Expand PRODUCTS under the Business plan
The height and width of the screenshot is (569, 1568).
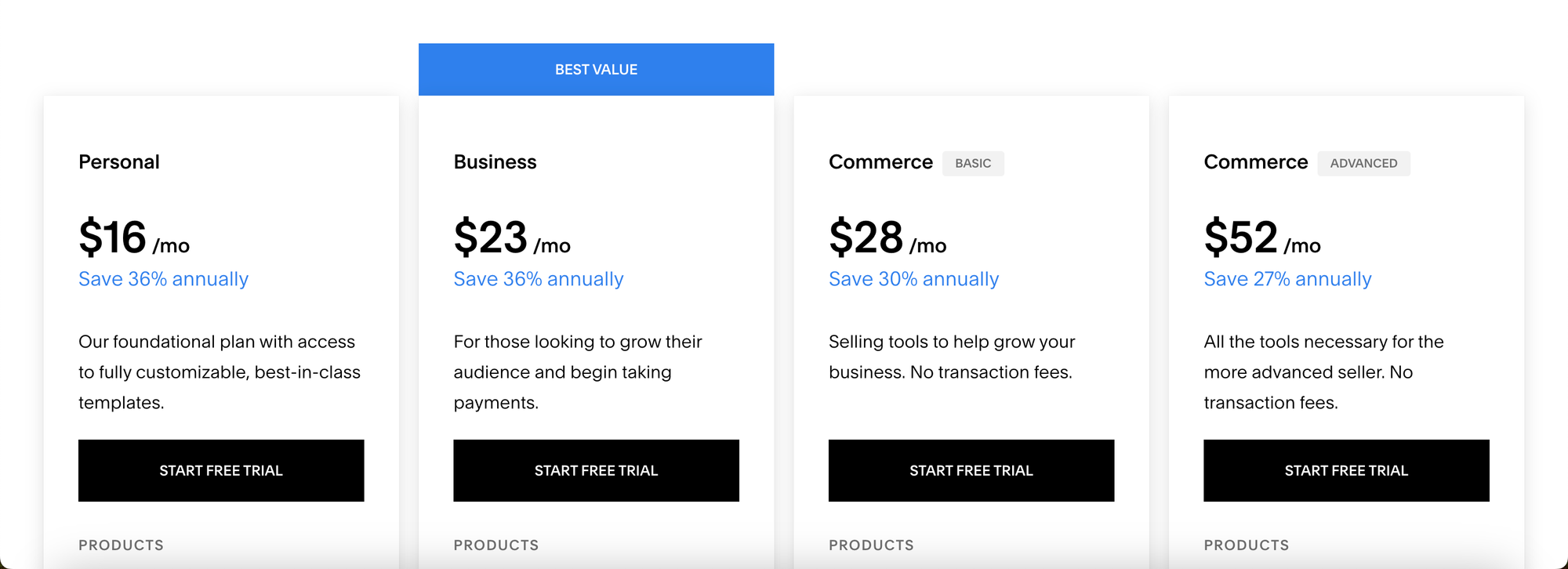495,545
